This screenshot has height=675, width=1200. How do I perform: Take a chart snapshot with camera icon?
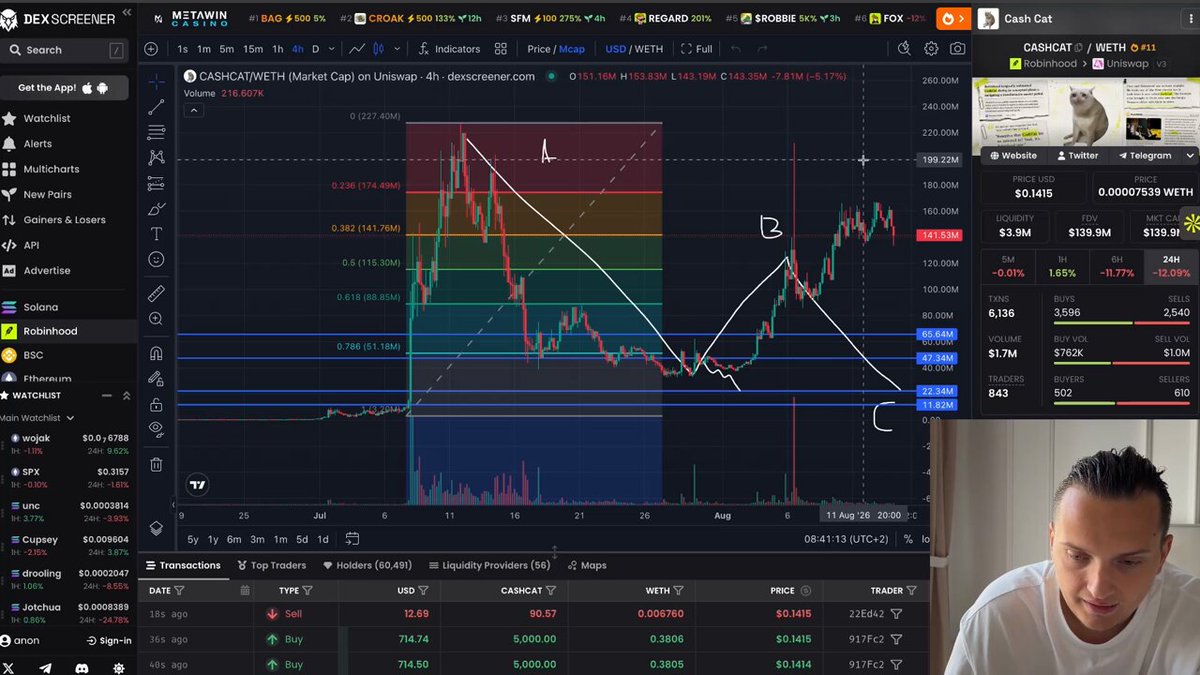[958, 49]
